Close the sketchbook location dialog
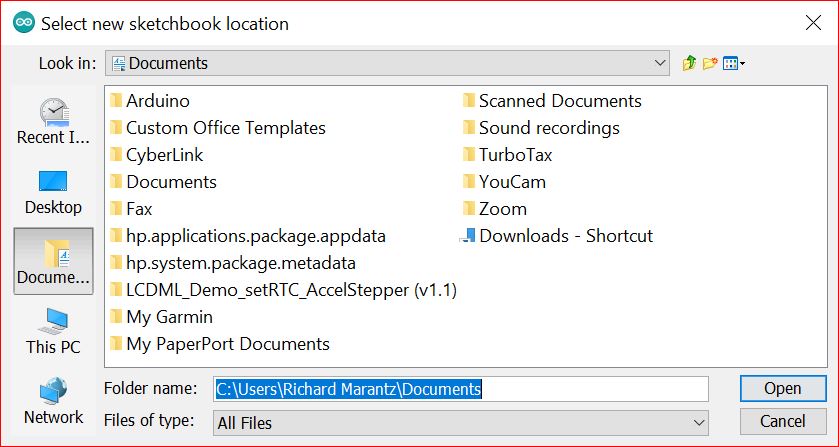839x447 pixels. pyautogui.click(x=813, y=23)
